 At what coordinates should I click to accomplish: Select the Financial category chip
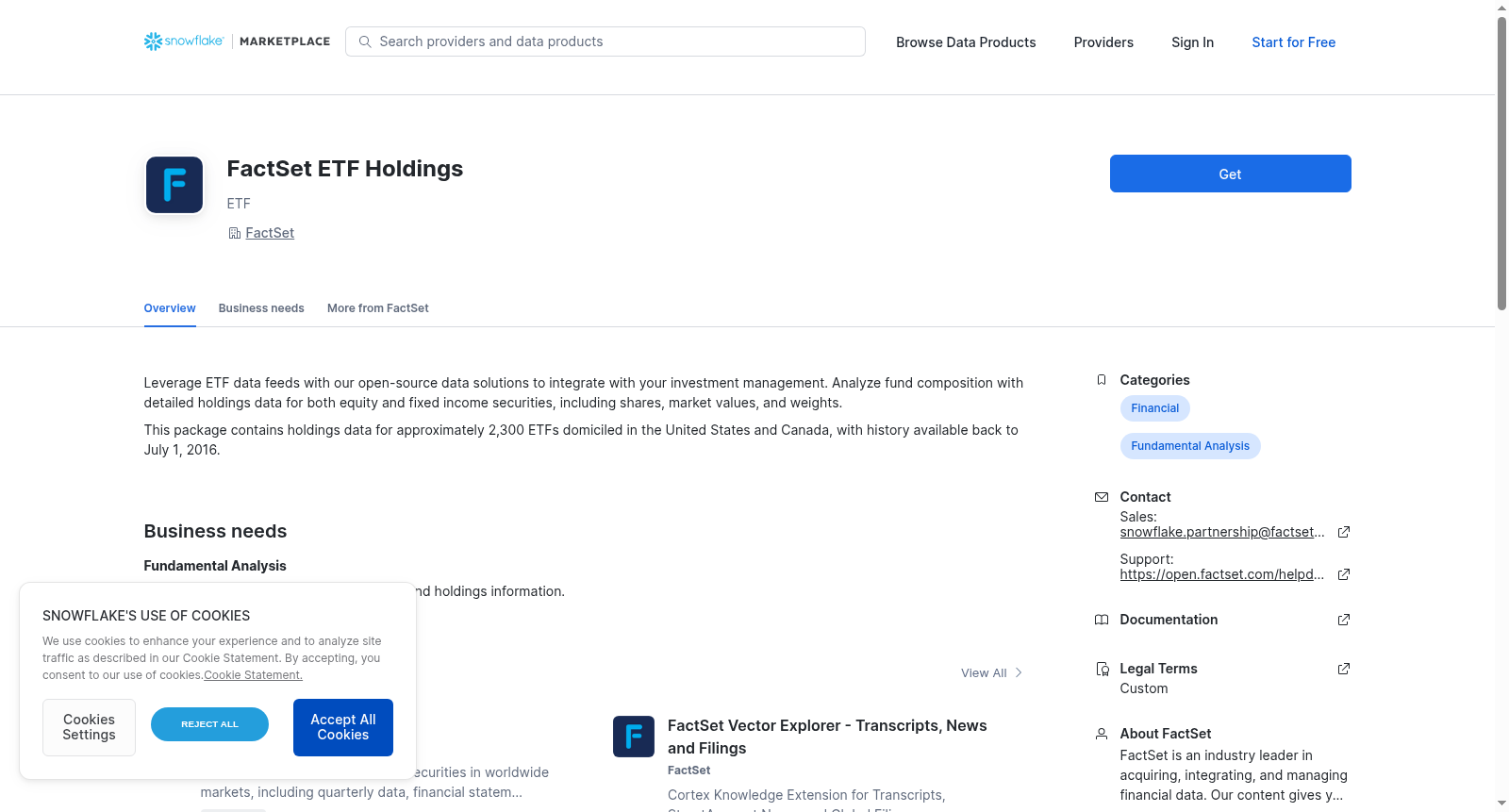[x=1154, y=408]
